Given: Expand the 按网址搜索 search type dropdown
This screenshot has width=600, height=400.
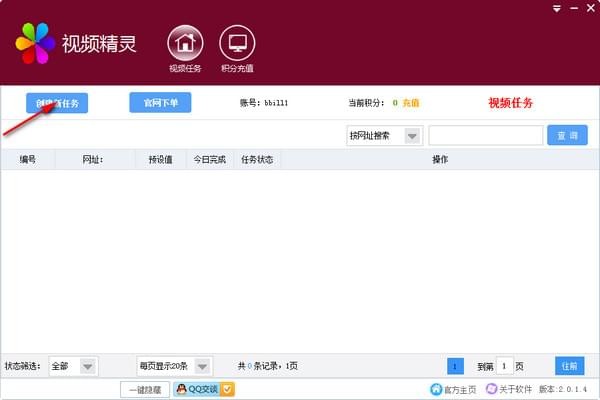Looking at the screenshot, I should click(x=411, y=136).
